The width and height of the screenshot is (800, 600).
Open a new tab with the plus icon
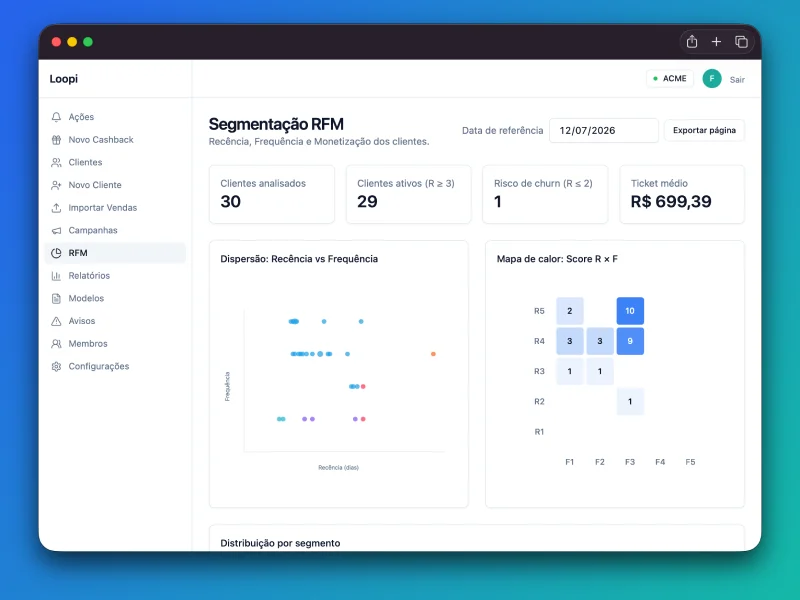[x=716, y=41]
